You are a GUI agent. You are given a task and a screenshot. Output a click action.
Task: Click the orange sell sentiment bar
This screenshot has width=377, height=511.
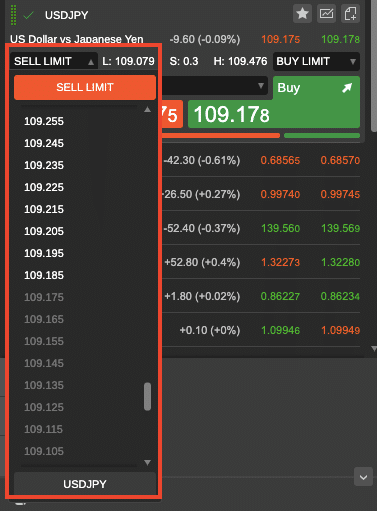221,136
